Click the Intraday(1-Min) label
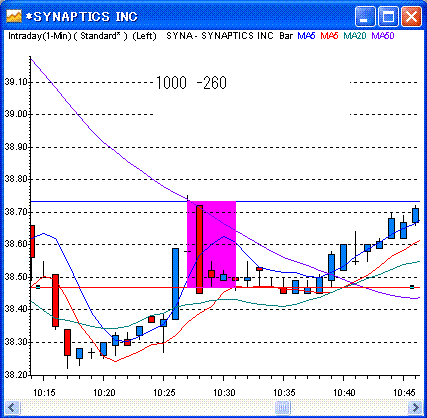The image size is (427, 418). [40, 36]
